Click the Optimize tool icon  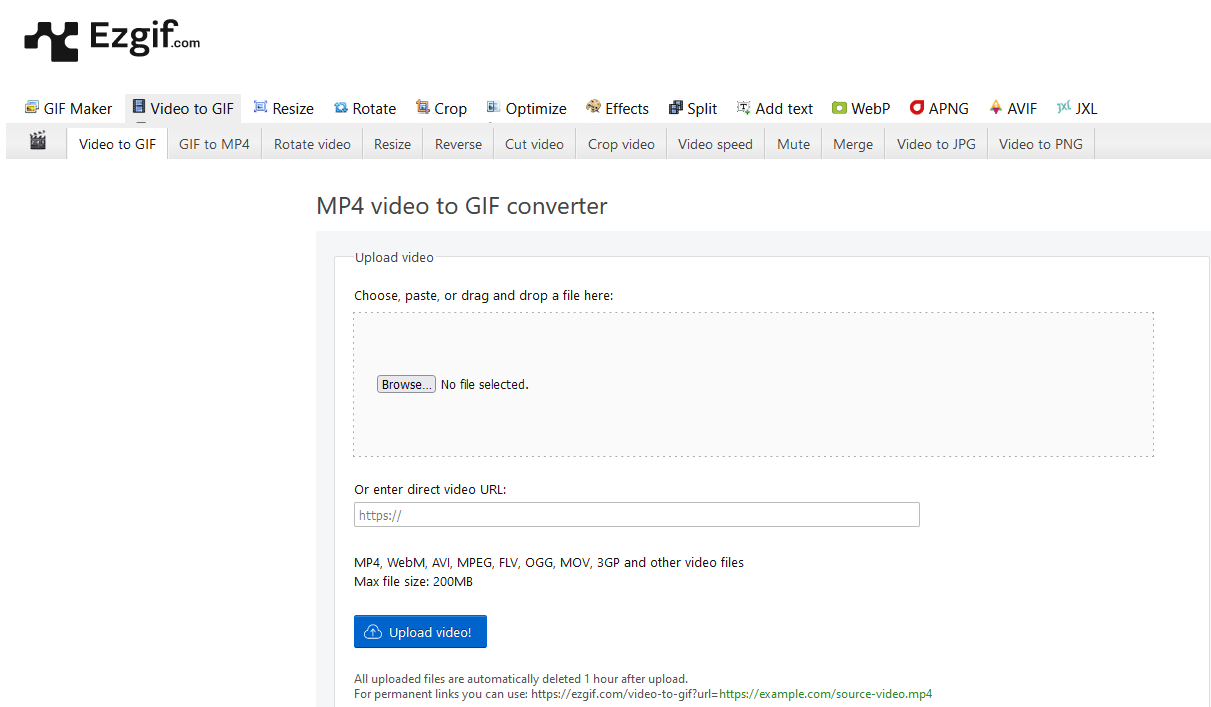(x=494, y=108)
